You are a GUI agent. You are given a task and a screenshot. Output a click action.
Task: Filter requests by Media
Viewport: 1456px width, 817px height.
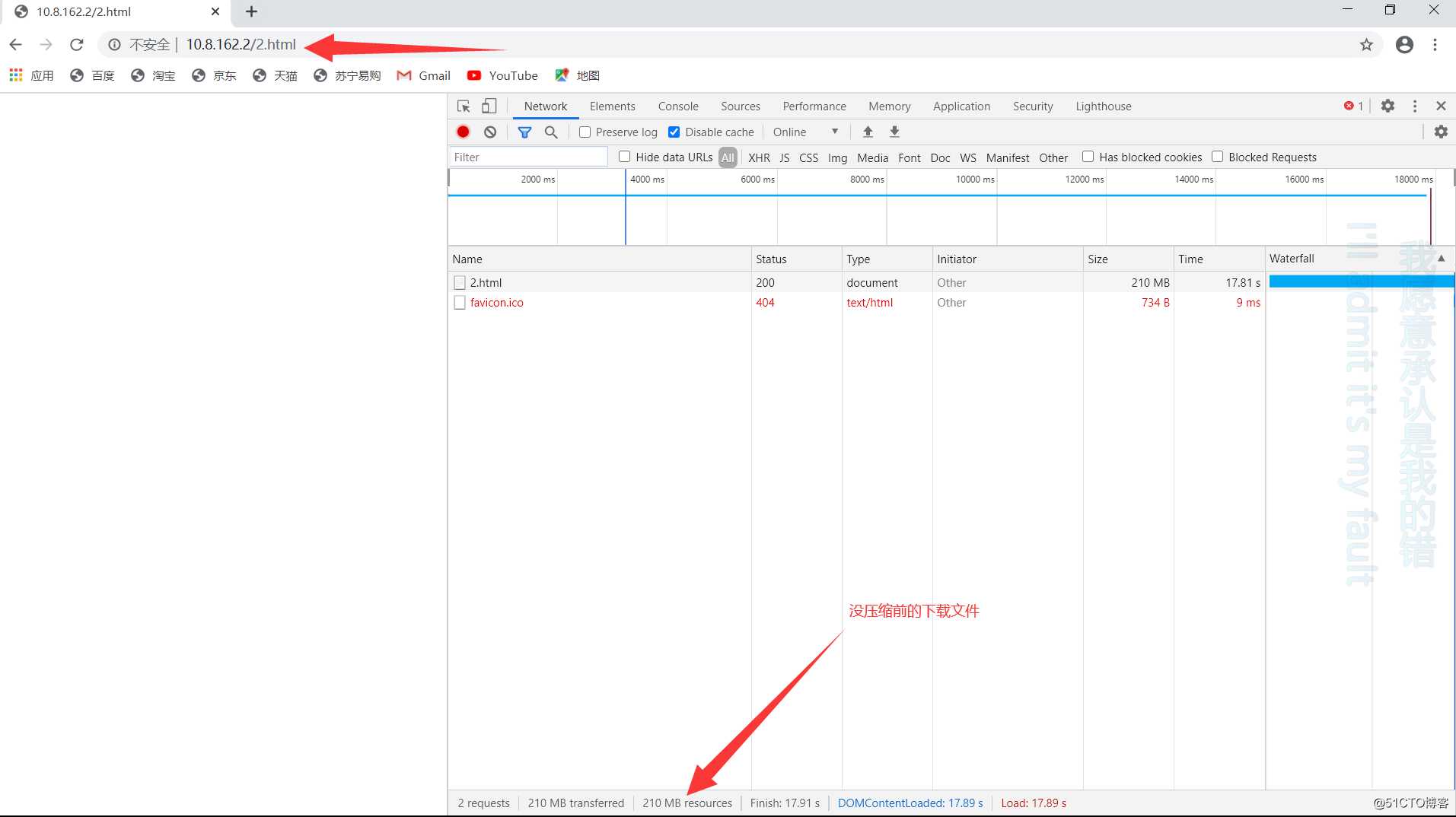pos(873,157)
